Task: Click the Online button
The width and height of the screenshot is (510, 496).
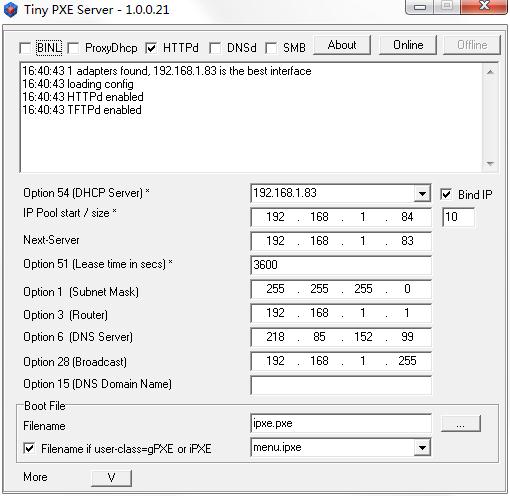Action: pyautogui.click(x=408, y=45)
